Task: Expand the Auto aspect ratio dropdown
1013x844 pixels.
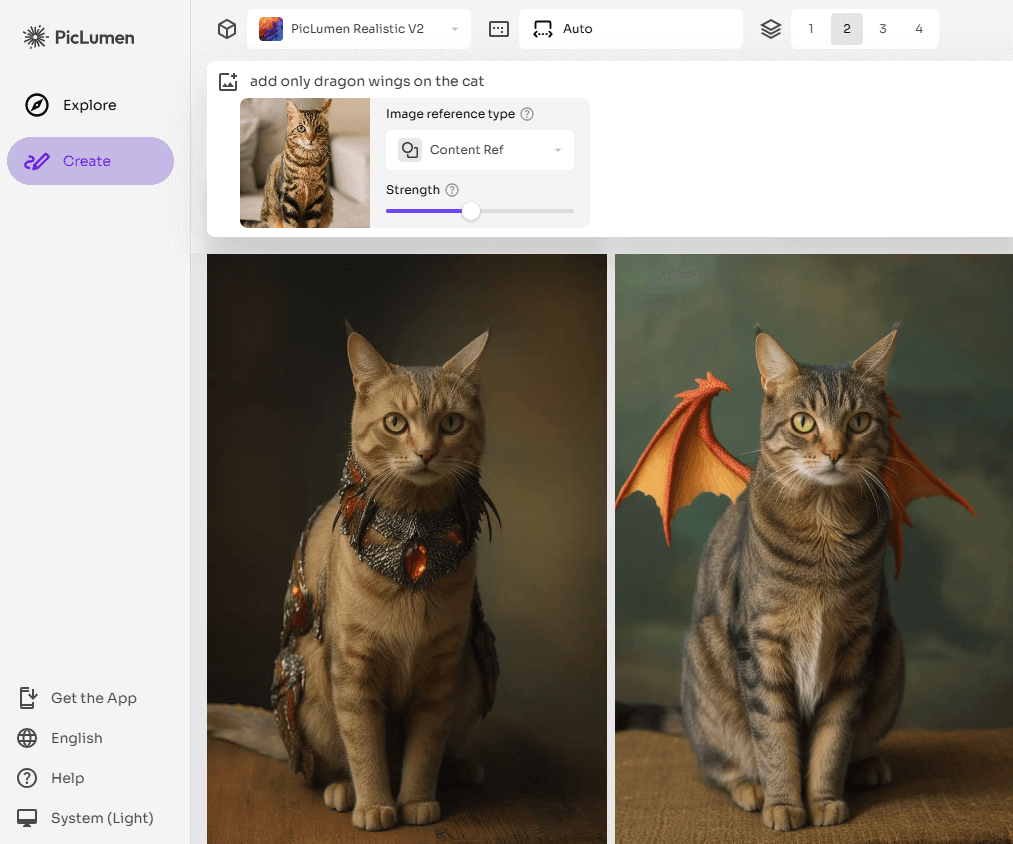Action: pos(630,29)
